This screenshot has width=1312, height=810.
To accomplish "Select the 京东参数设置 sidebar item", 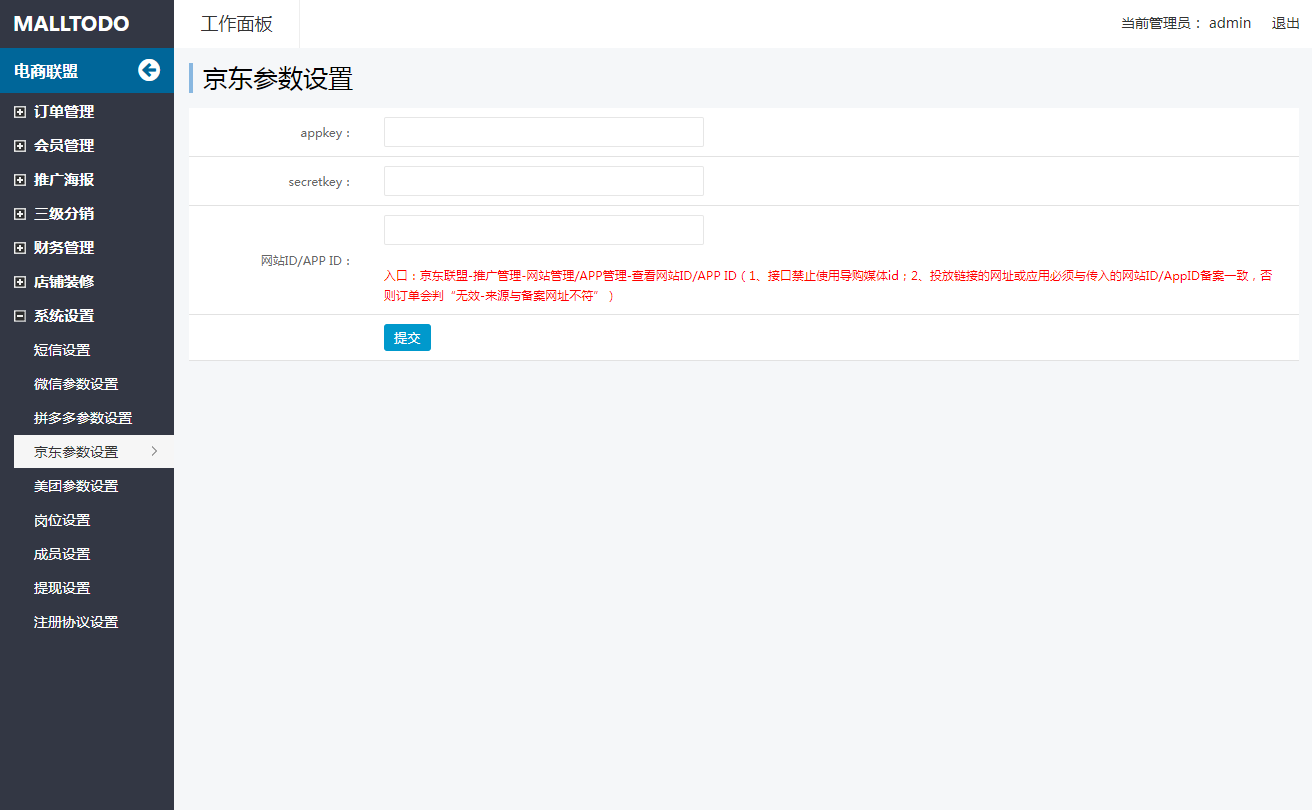I will pos(94,452).
